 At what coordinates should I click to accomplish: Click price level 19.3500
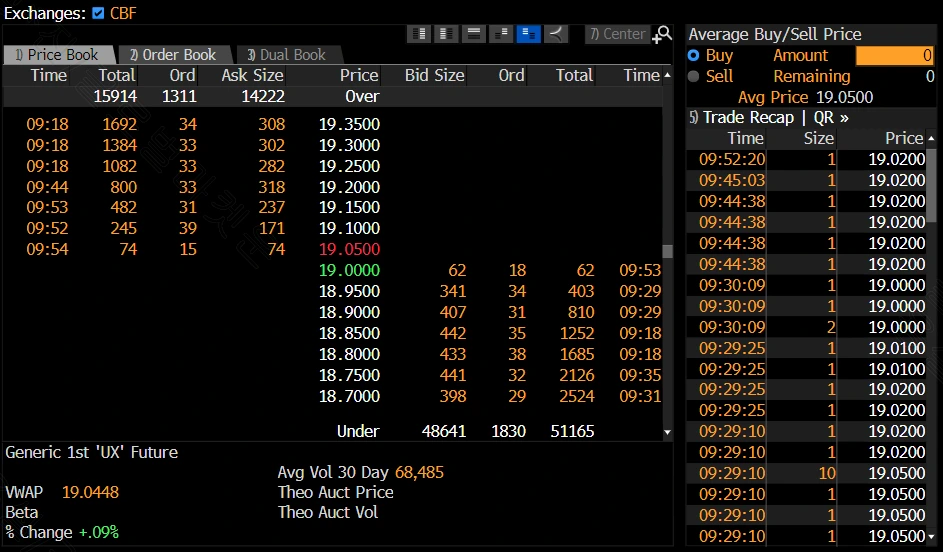(x=349, y=124)
